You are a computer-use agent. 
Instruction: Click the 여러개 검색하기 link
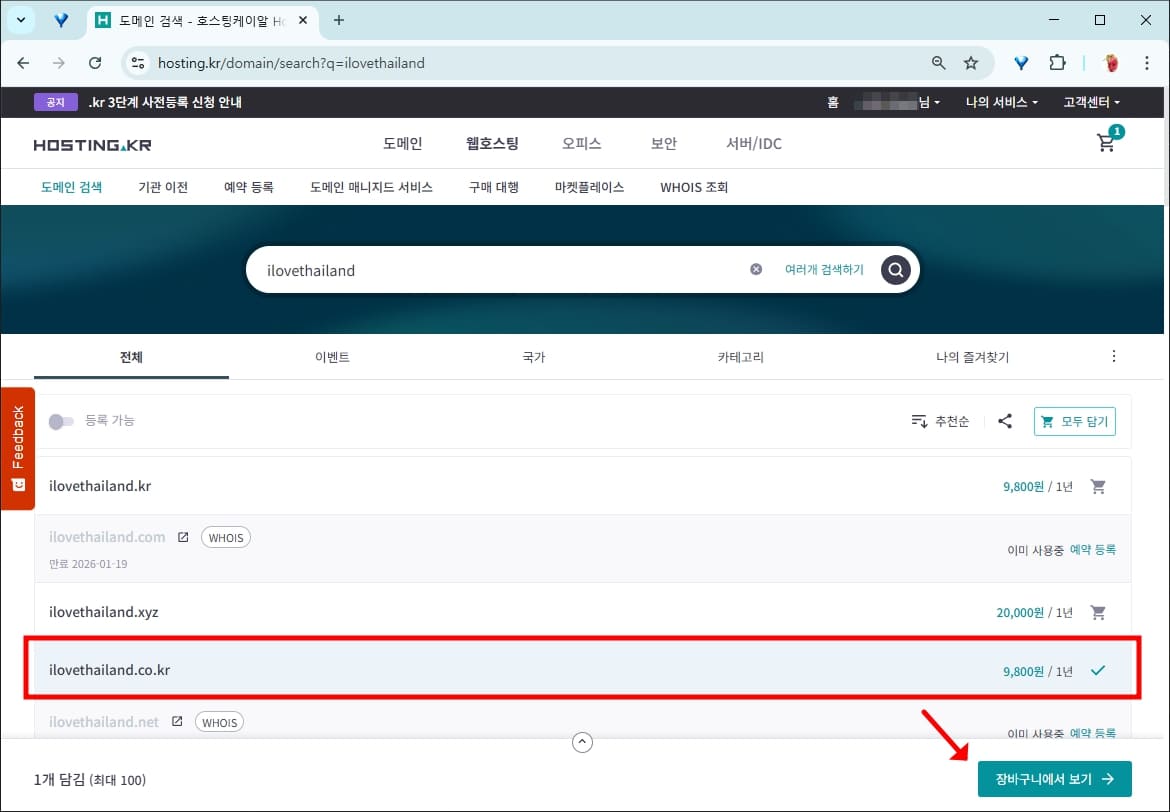click(824, 269)
